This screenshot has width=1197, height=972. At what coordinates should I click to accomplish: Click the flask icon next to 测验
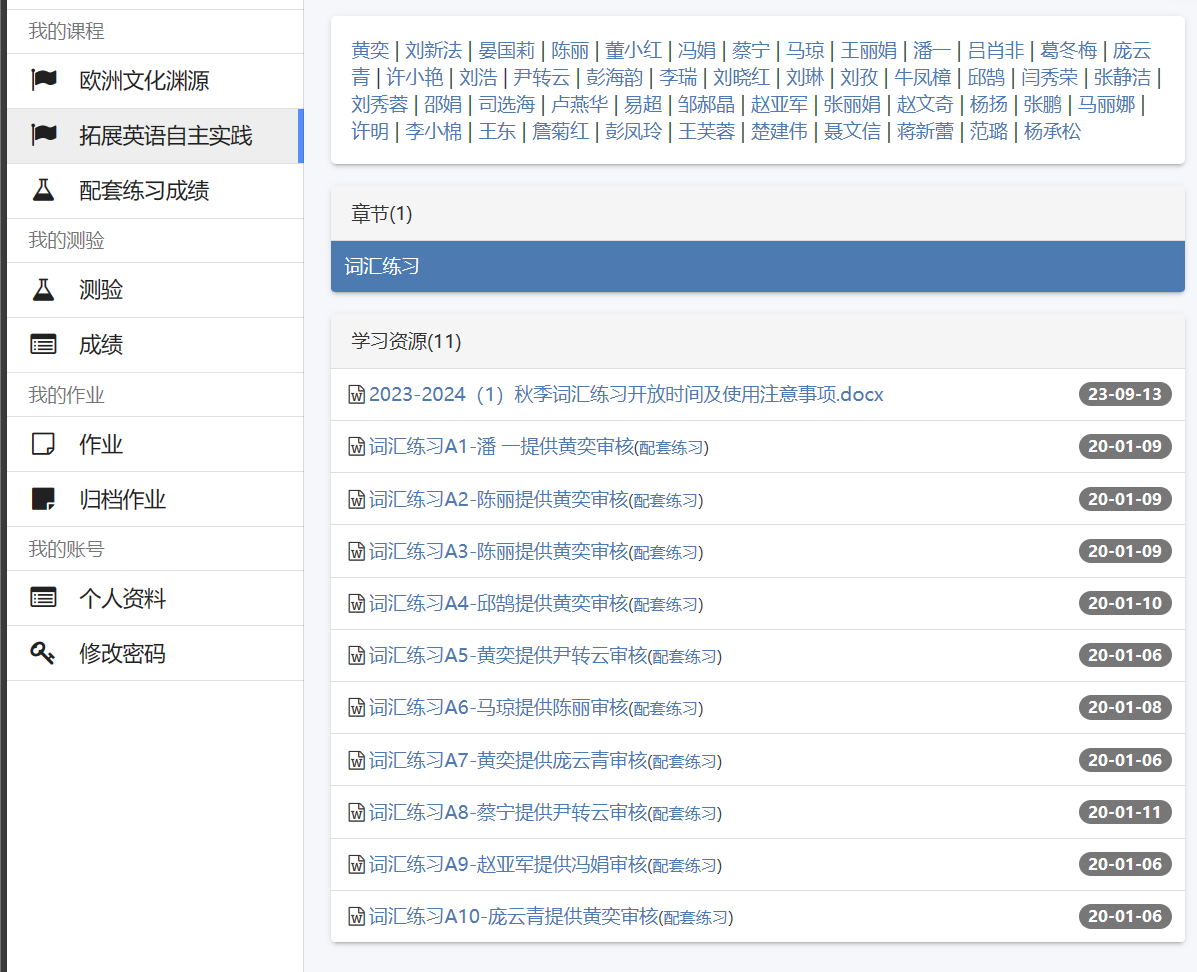[x=43, y=290]
